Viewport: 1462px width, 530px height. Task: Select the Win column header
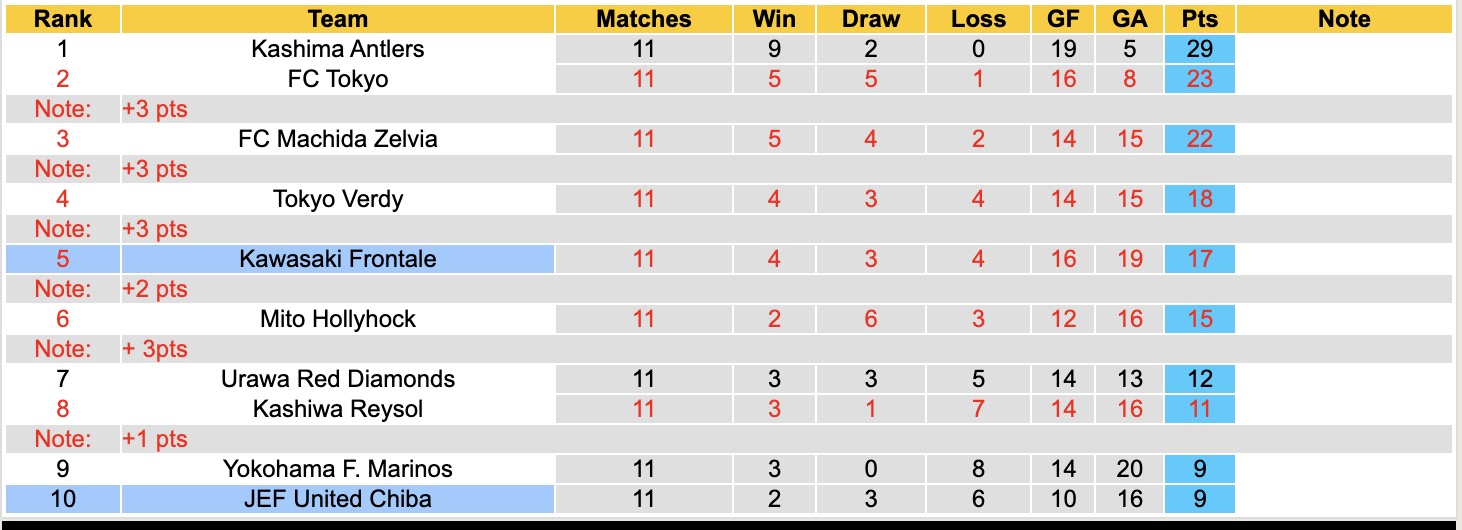(x=774, y=19)
